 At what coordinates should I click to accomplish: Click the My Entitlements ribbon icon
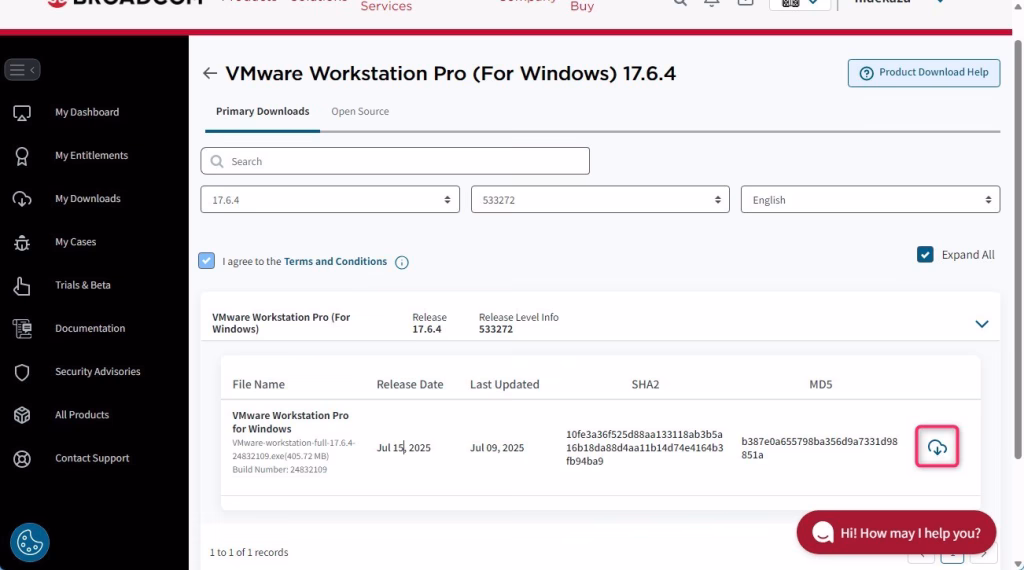coord(22,156)
